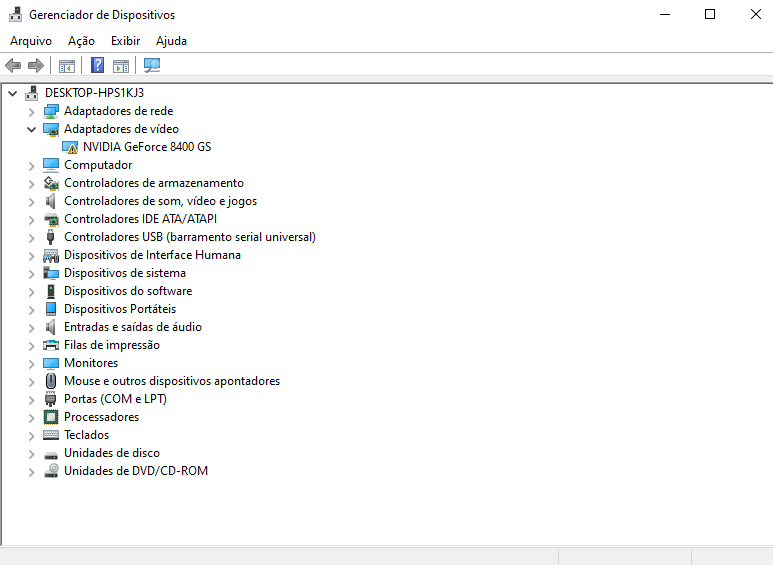Go forward with the toolbar forward arrow

(35, 65)
